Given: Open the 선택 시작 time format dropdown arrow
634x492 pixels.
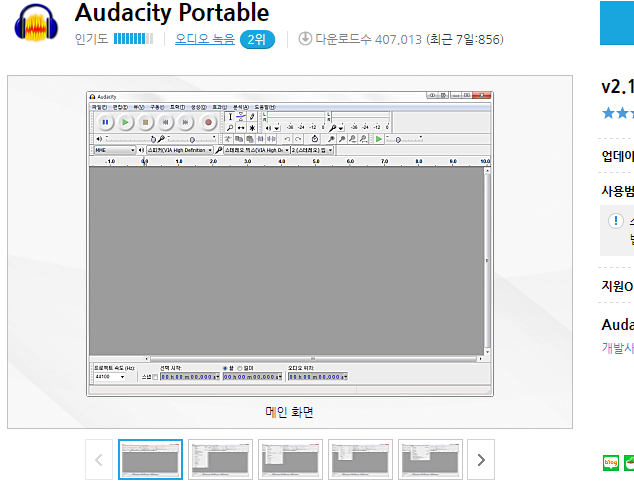Looking at the screenshot, I should click(217, 377).
